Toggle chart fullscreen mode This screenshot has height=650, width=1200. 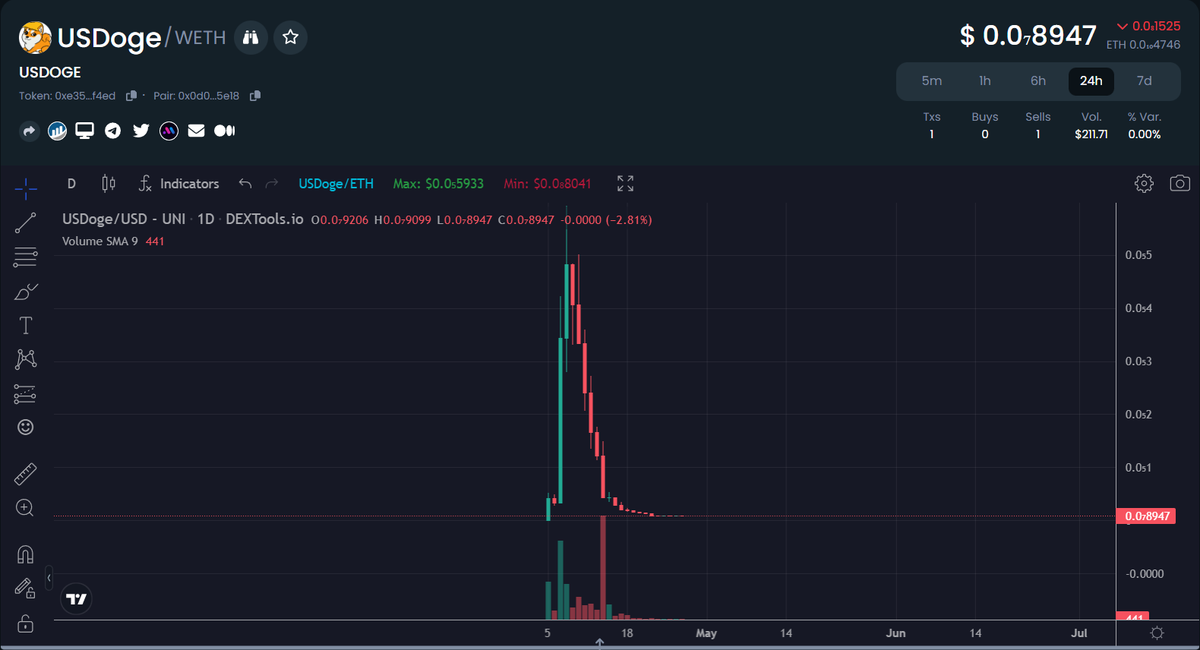(625, 183)
